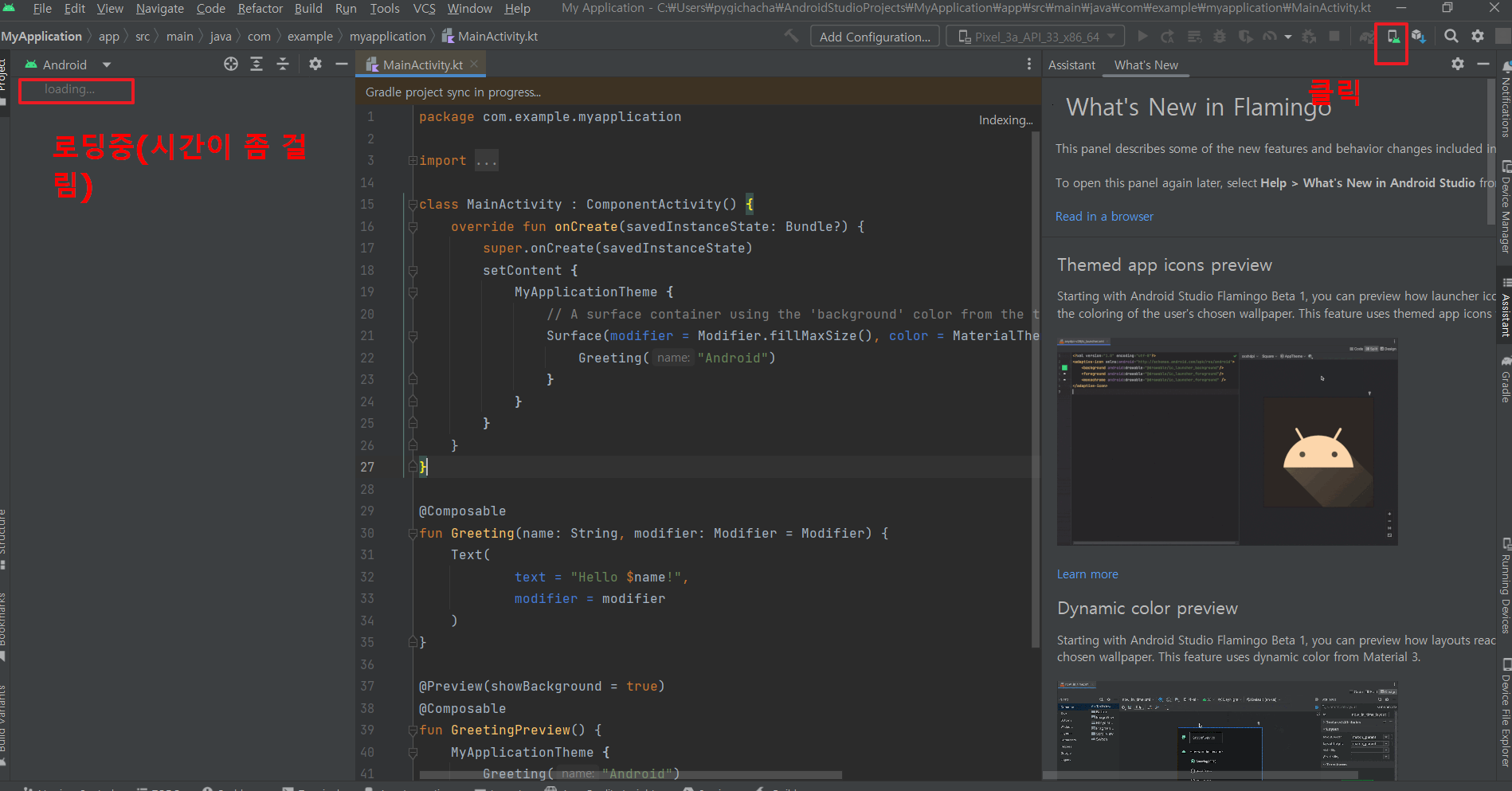The image size is (1512, 791).
Task: Click Apply Changes and Restart Activity icon
Action: click(1168, 36)
